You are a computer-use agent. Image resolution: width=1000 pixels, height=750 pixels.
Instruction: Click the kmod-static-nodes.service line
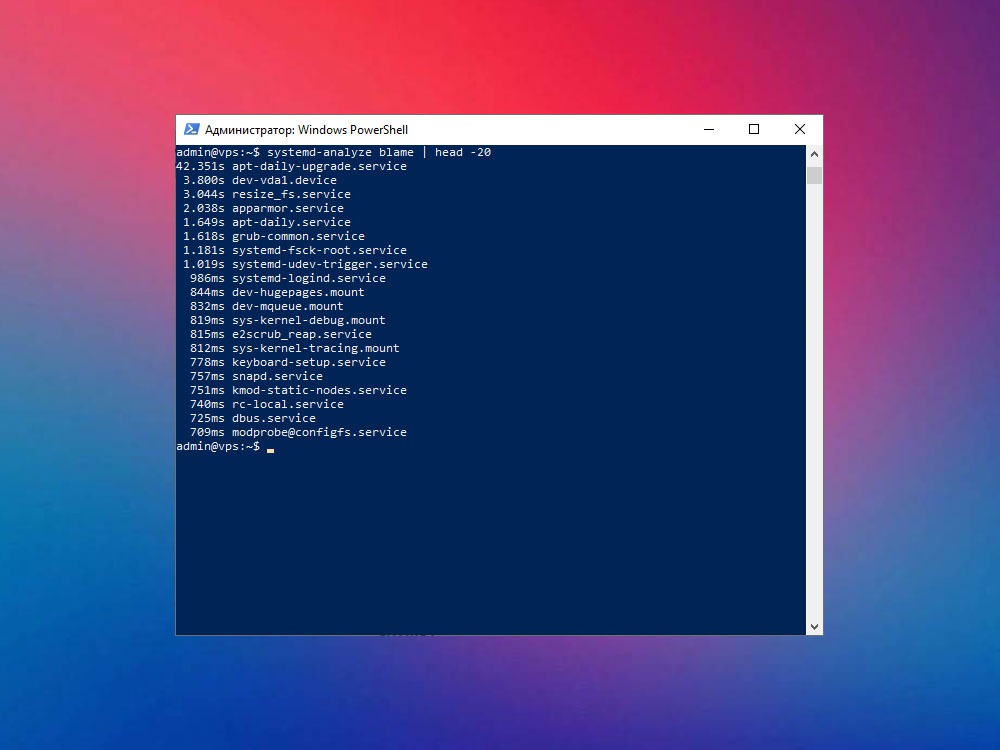(x=298, y=391)
